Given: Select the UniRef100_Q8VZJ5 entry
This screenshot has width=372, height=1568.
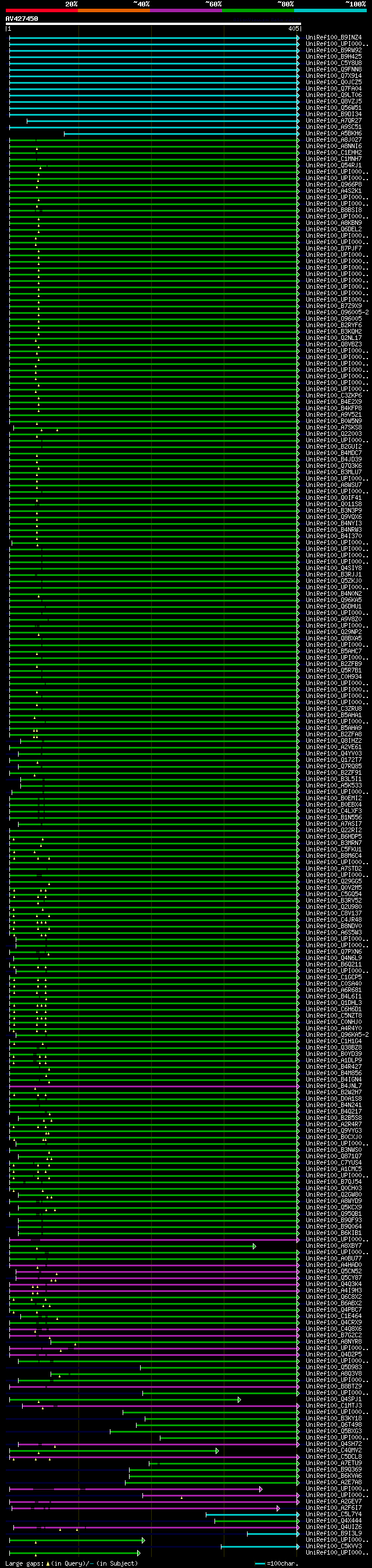Looking at the screenshot, I should pyautogui.click(x=334, y=102).
